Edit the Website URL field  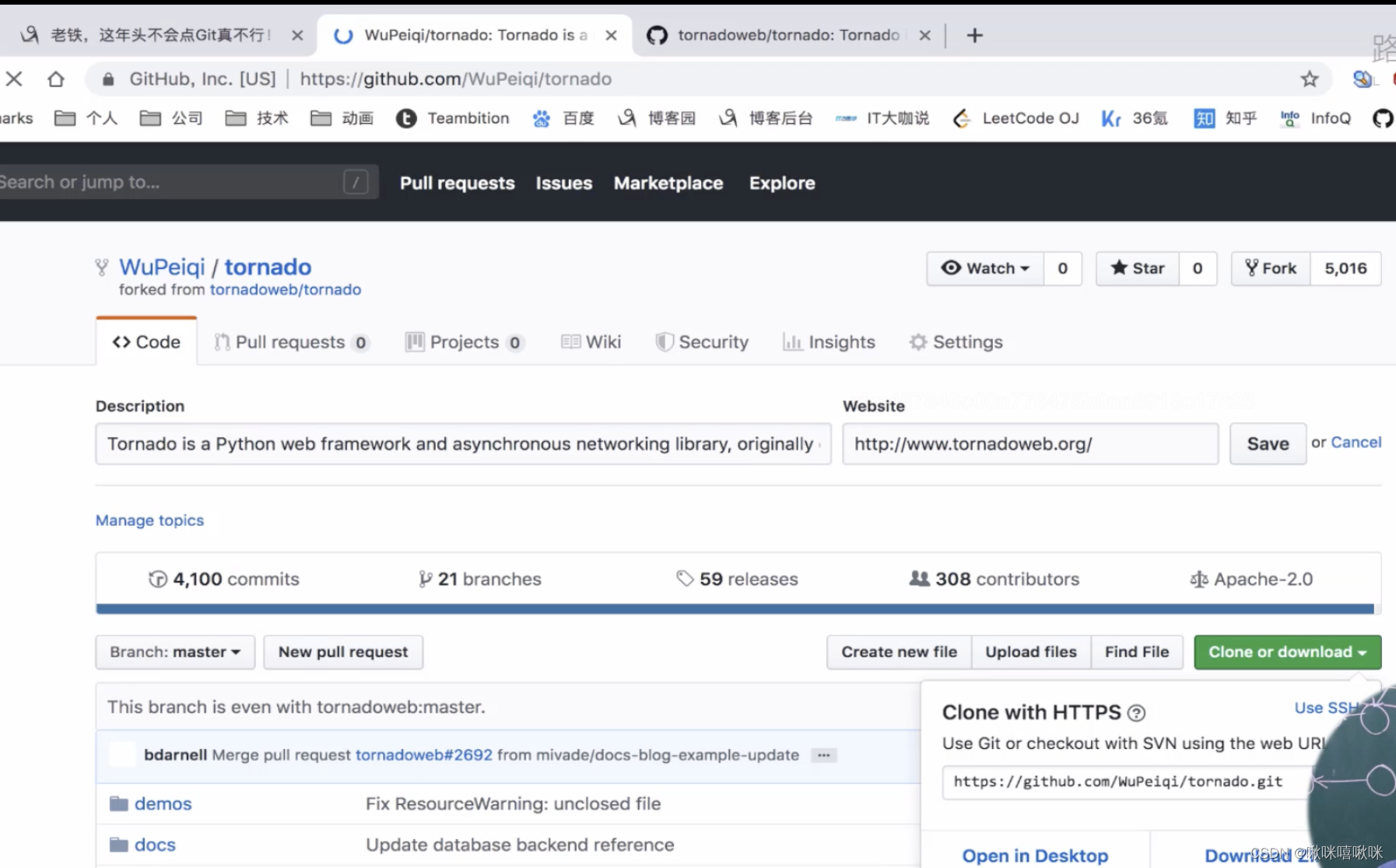pos(1030,444)
